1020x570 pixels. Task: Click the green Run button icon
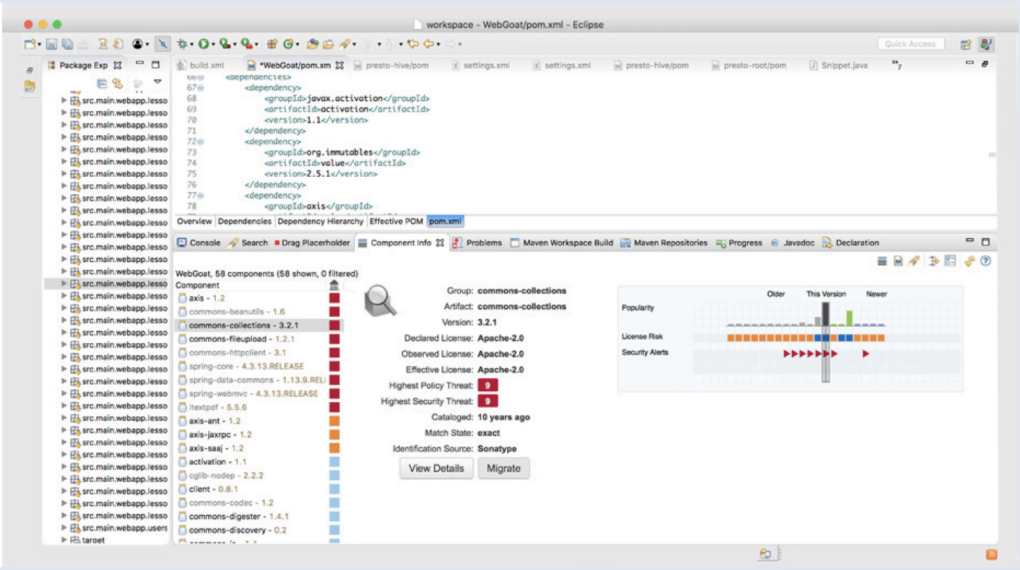click(x=204, y=44)
